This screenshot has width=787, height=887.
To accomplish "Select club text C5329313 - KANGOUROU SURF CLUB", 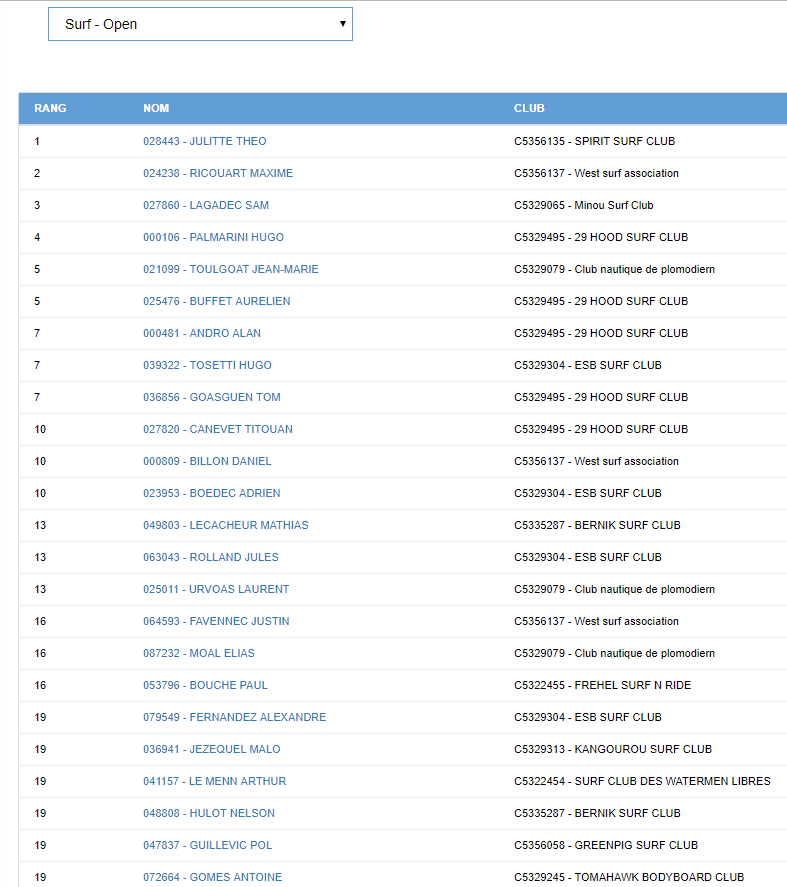I will [x=613, y=748].
